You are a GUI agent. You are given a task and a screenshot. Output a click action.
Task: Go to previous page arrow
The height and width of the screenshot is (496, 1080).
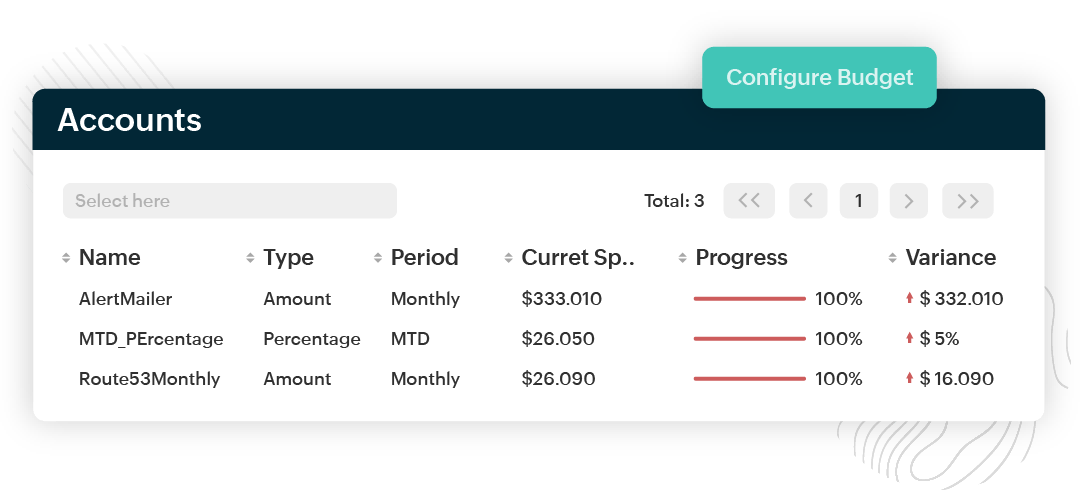[x=808, y=201]
